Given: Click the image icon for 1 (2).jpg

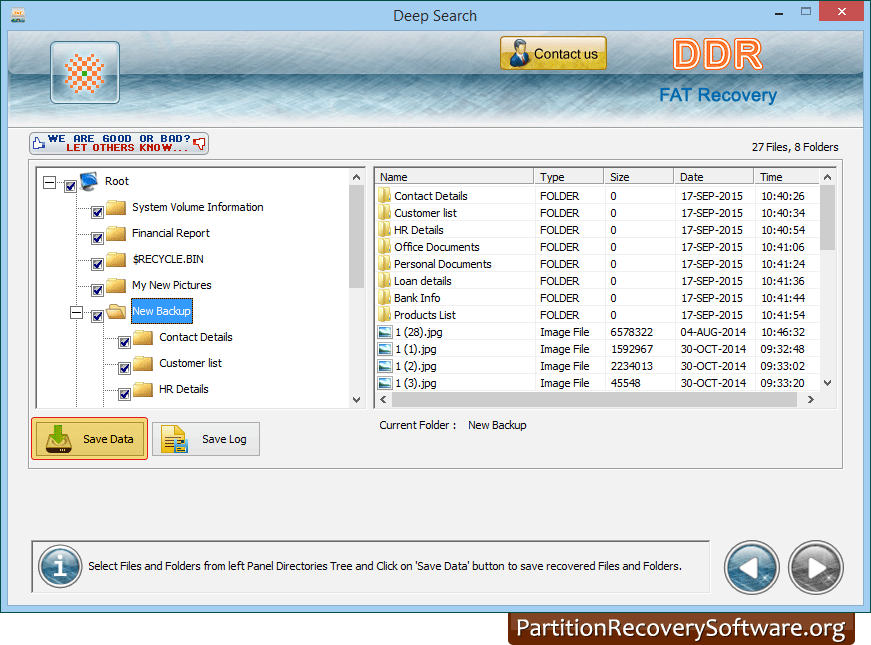Looking at the screenshot, I should coord(384,366).
